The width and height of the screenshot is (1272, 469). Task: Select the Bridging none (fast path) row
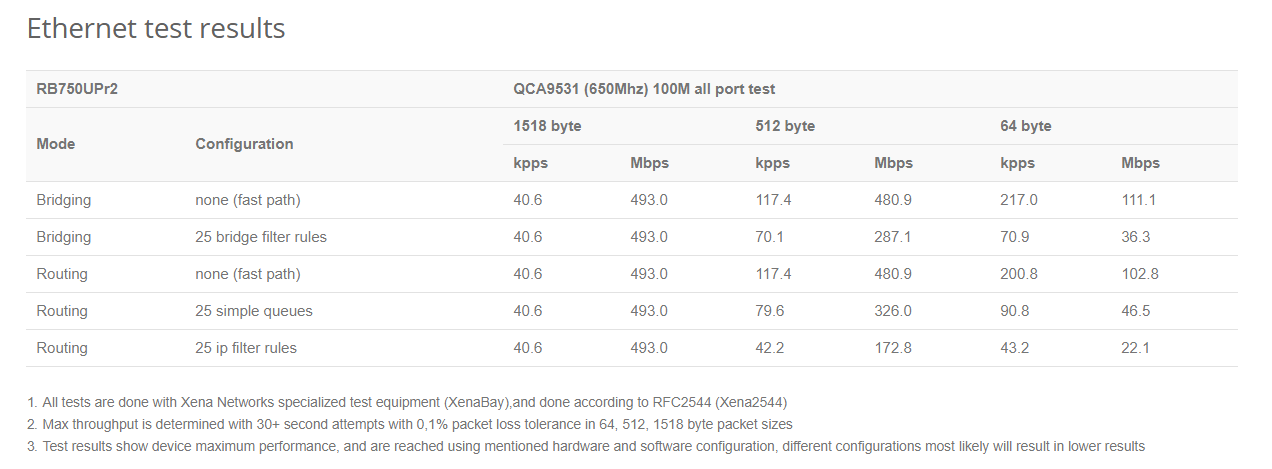pyautogui.click(x=632, y=200)
